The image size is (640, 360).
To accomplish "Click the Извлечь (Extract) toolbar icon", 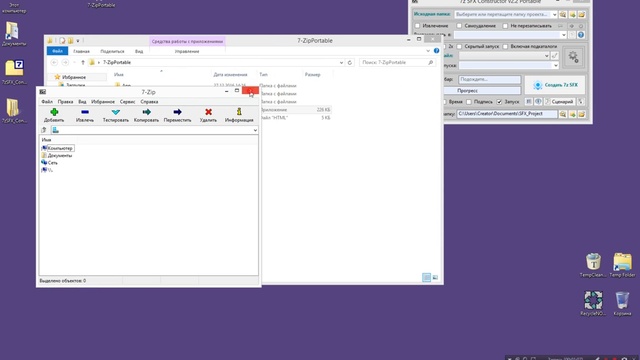I will [x=85, y=112].
